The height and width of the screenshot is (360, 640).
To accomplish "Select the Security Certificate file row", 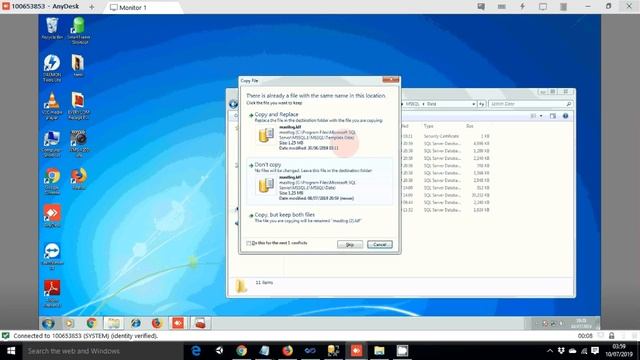I will point(446,136).
